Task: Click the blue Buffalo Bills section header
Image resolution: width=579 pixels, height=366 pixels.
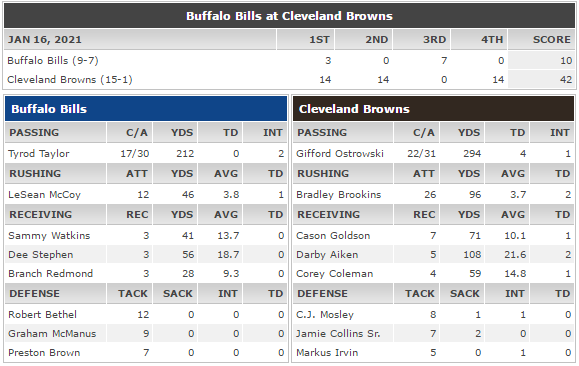Action: point(146,109)
